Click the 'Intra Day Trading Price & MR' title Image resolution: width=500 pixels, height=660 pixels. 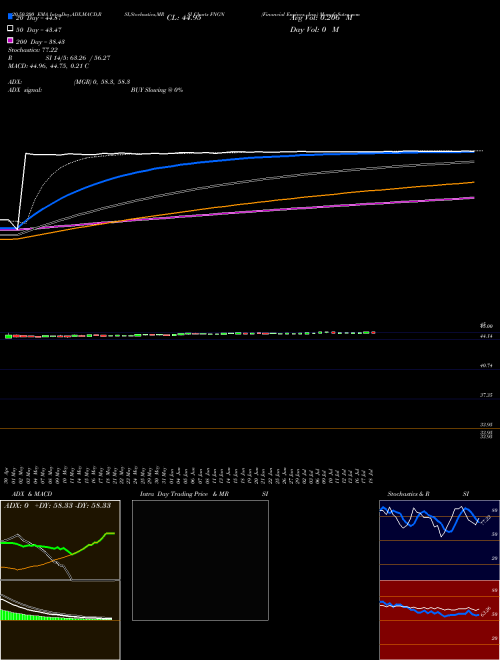click(x=184, y=494)
